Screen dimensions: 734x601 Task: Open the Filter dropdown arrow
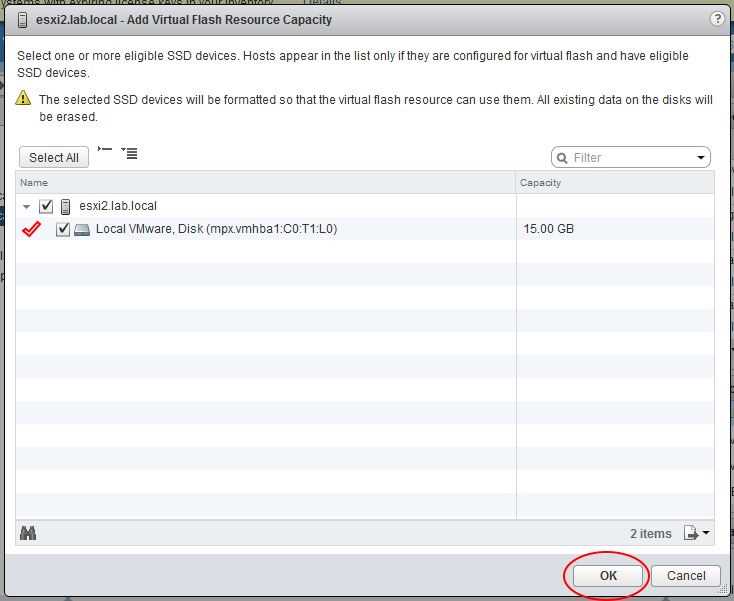(x=700, y=158)
